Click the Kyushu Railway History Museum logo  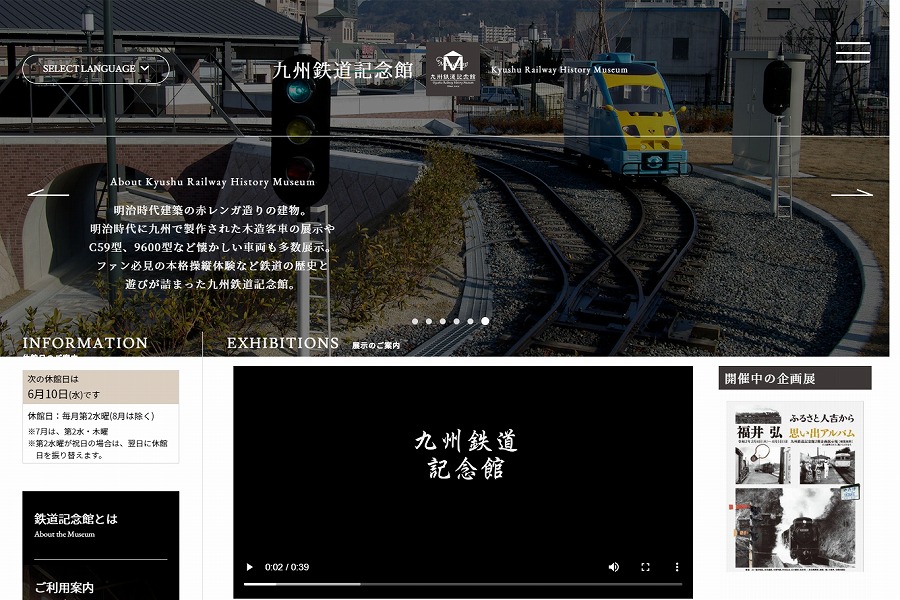pos(453,69)
